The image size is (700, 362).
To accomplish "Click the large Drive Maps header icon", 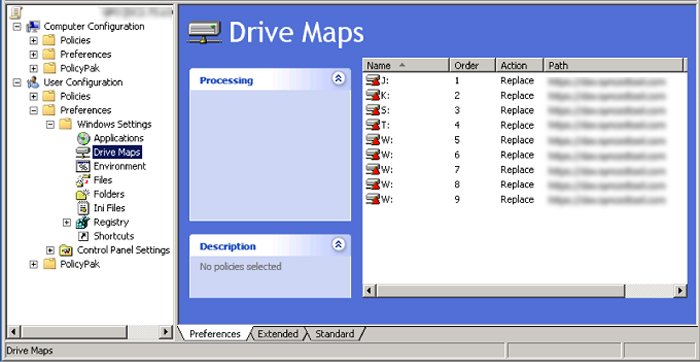I will (205, 33).
